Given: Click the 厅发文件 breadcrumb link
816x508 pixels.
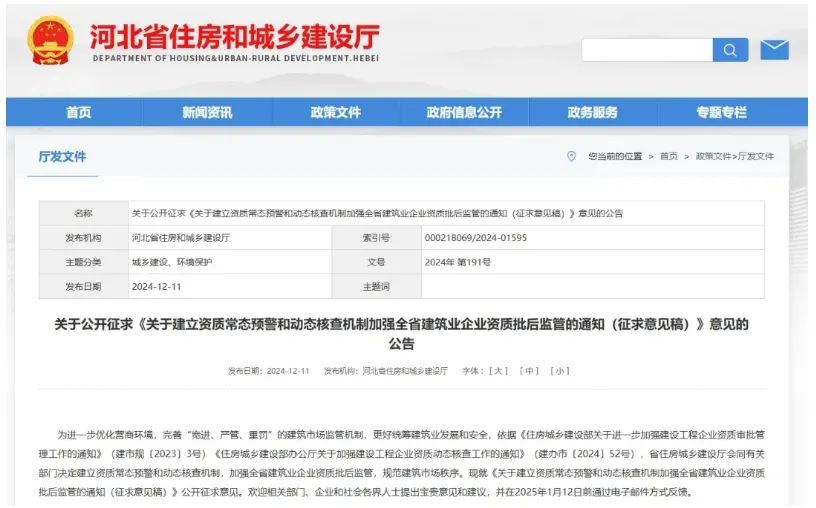Looking at the screenshot, I should (x=756, y=157).
